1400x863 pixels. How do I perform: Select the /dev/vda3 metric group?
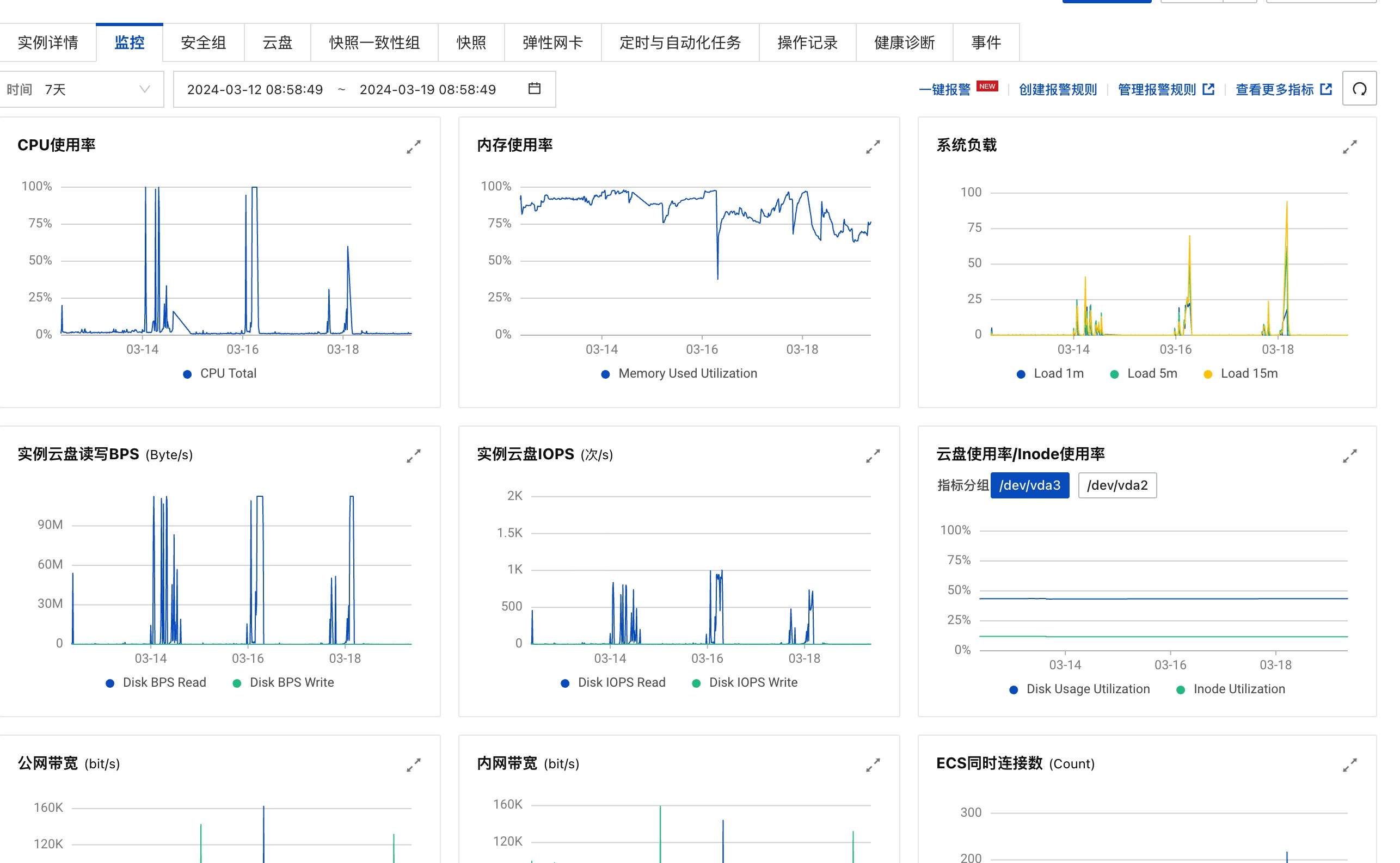[1029, 486]
